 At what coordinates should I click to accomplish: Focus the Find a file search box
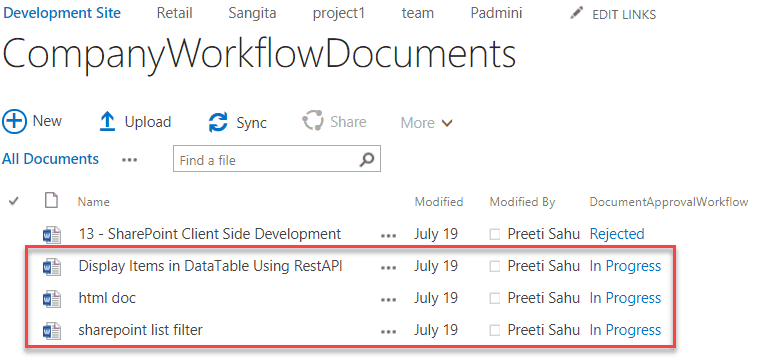[276, 159]
